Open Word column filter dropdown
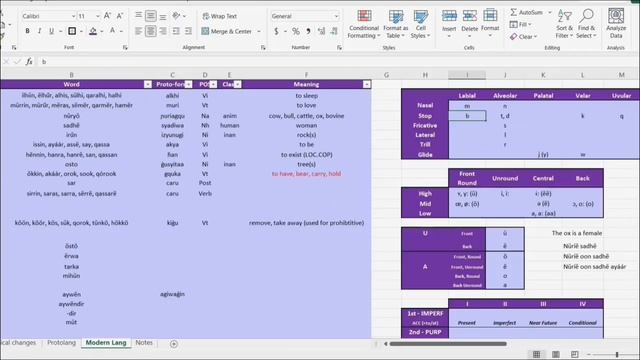Image resolution: width=640 pixels, height=360 pixels. click(148, 84)
